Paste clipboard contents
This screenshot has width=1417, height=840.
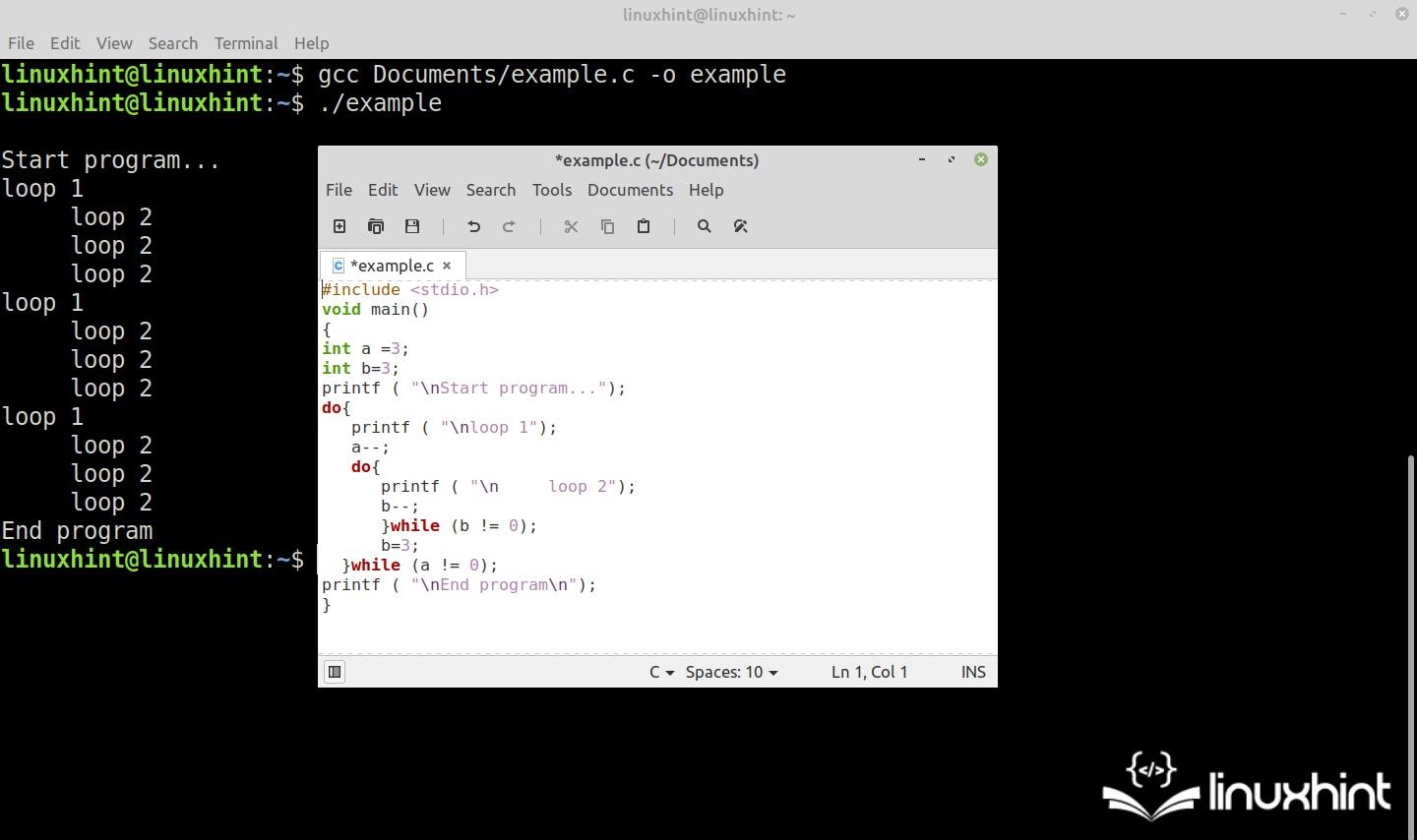644,226
